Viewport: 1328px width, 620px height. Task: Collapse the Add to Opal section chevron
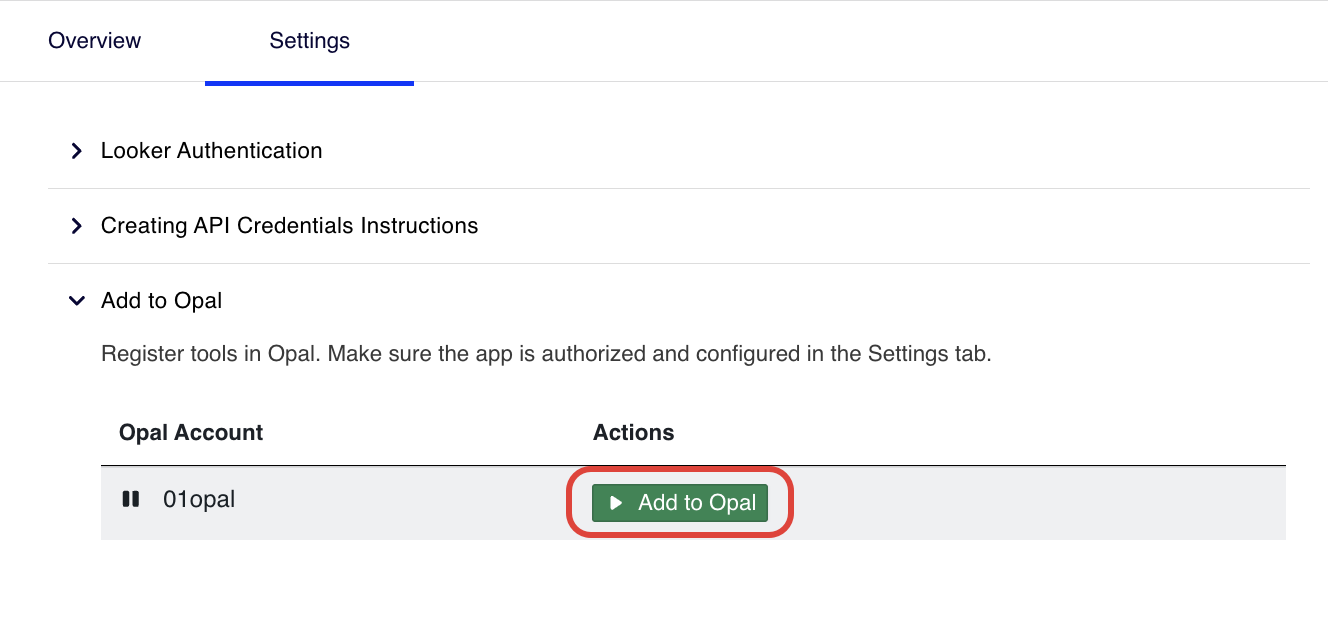[x=76, y=301]
